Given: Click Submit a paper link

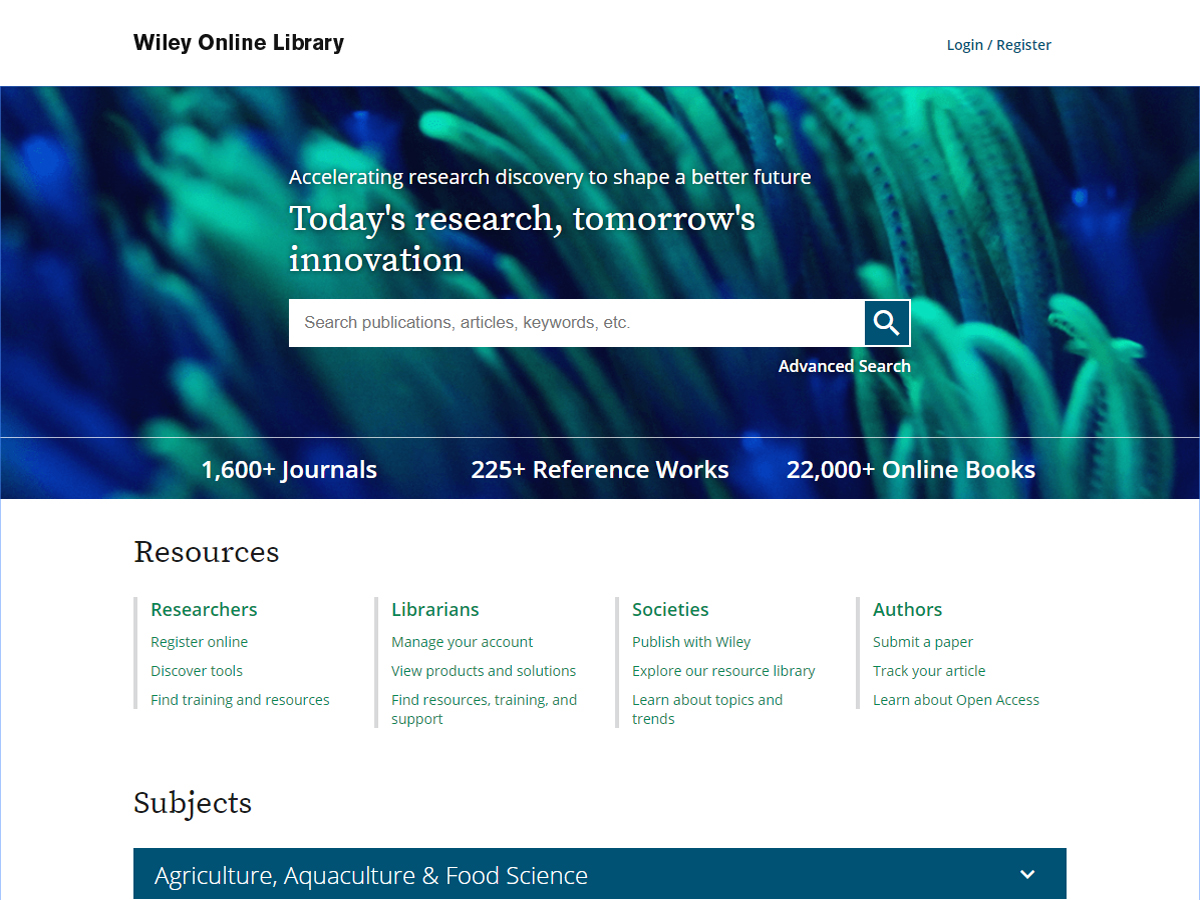Looking at the screenshot, I should coord(922,642).
